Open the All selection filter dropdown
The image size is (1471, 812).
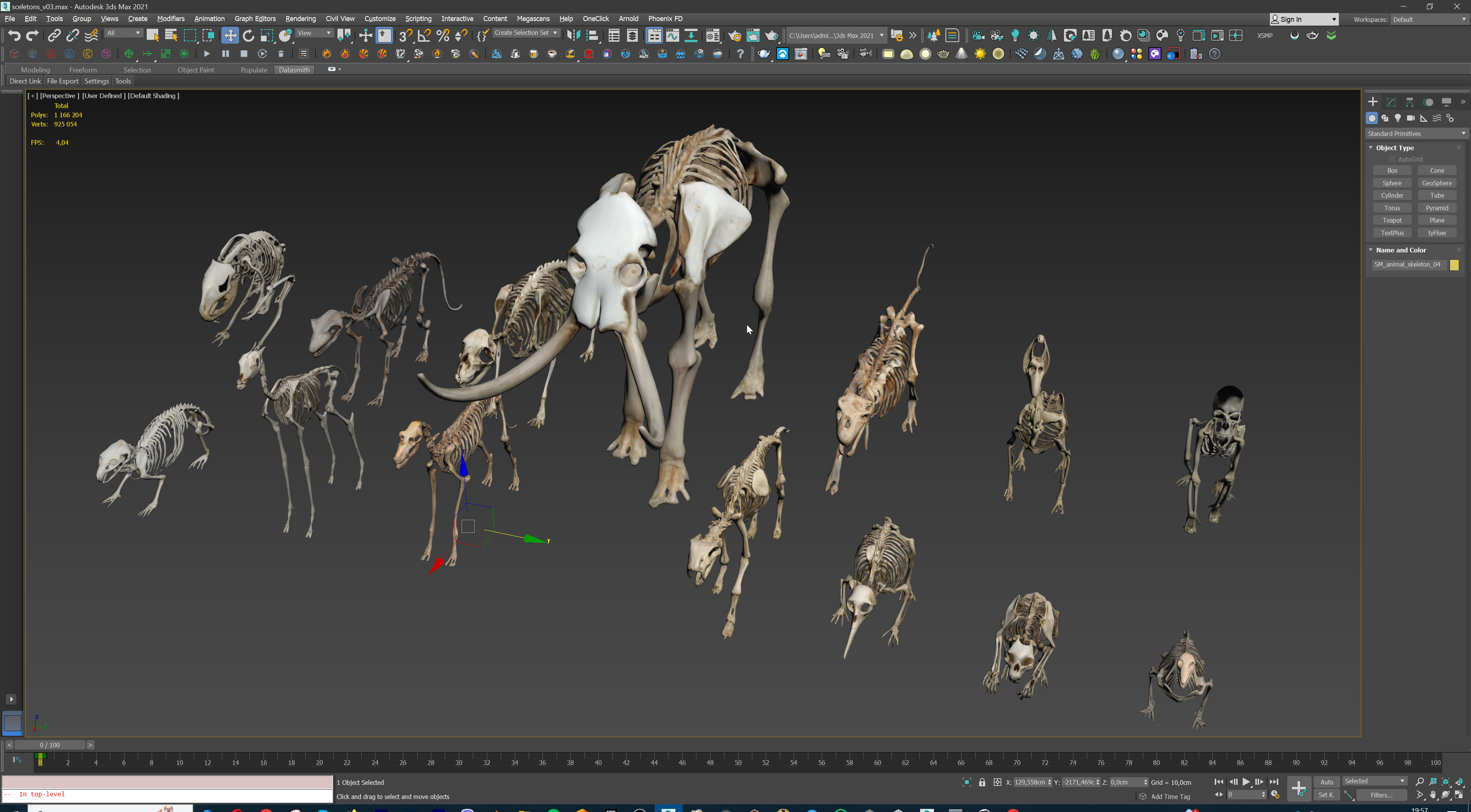coord(123,33)
